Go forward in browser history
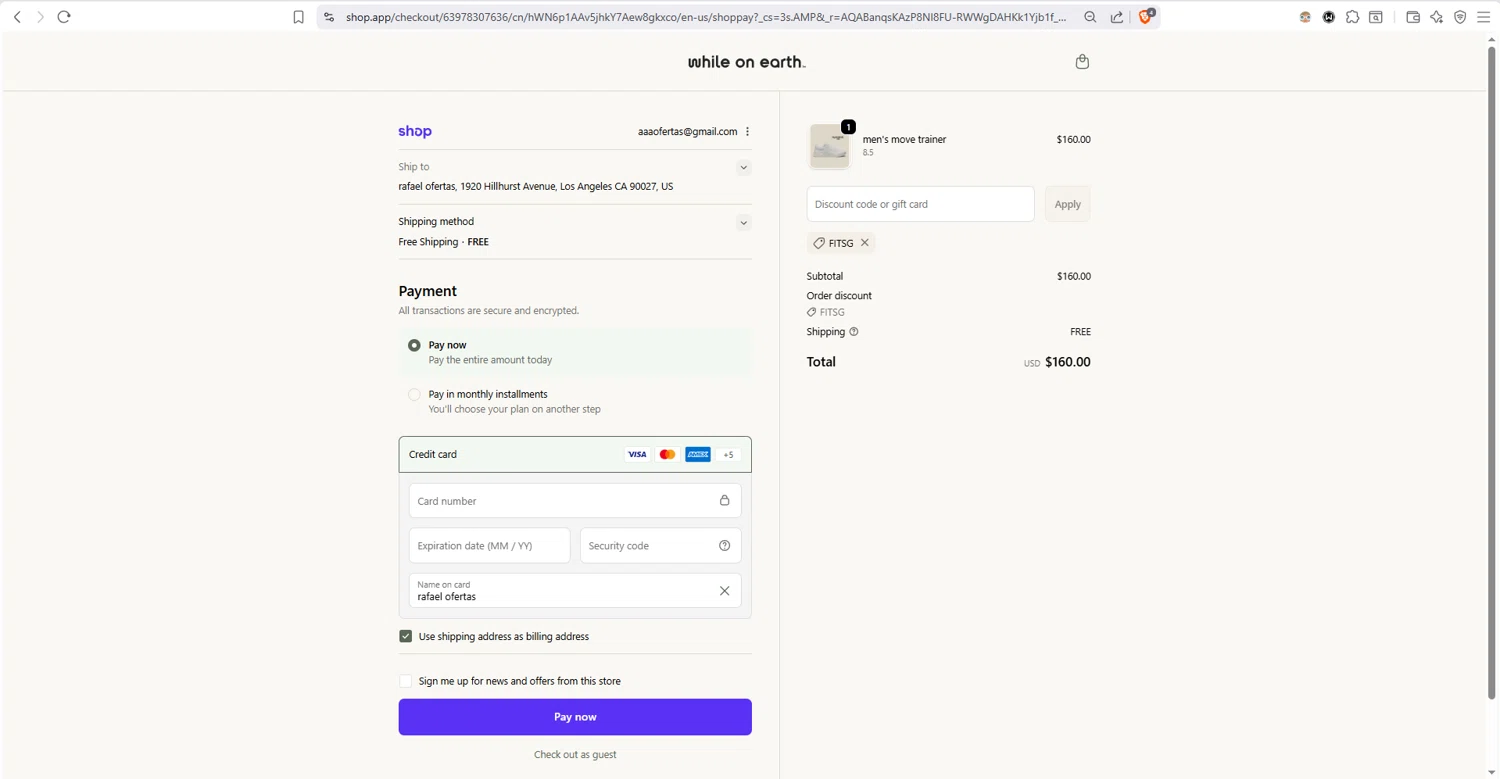 [x=40, y=17]
